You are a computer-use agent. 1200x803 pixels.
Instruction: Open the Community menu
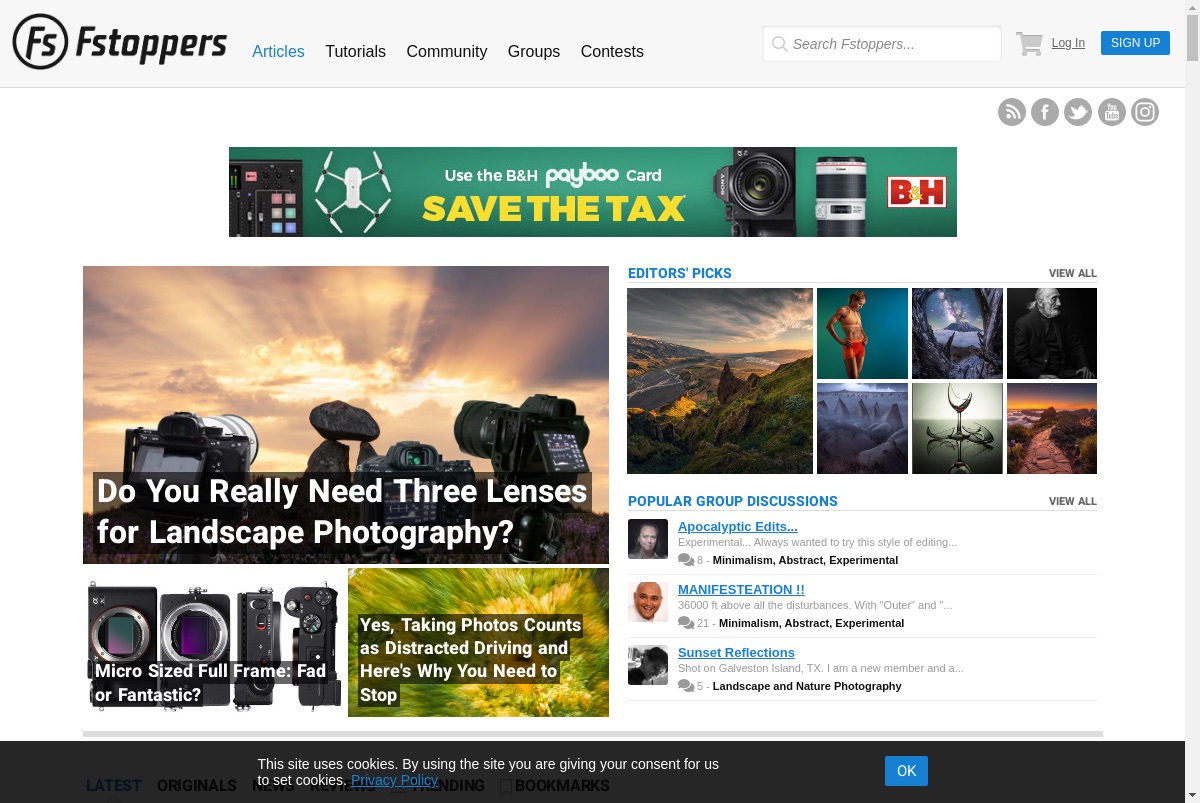click(x=447, y=51)
